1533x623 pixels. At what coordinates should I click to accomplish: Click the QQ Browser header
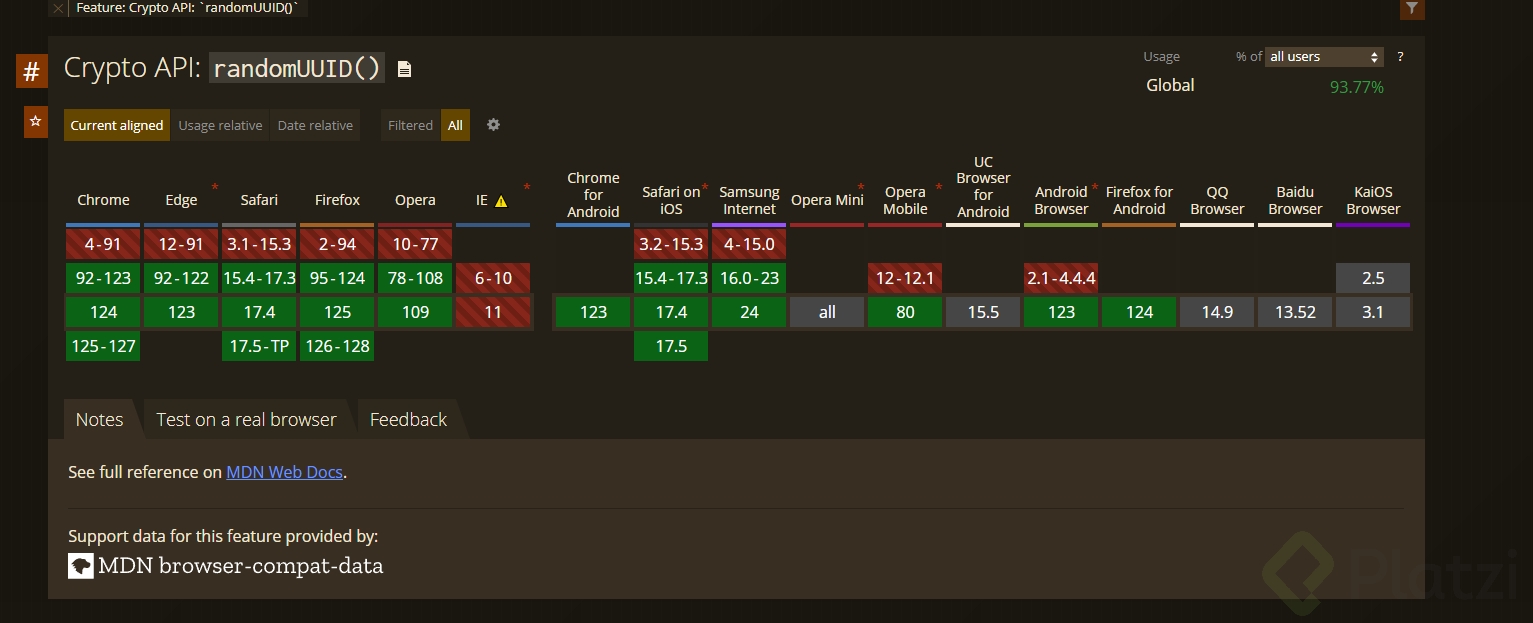[1217, 200]
